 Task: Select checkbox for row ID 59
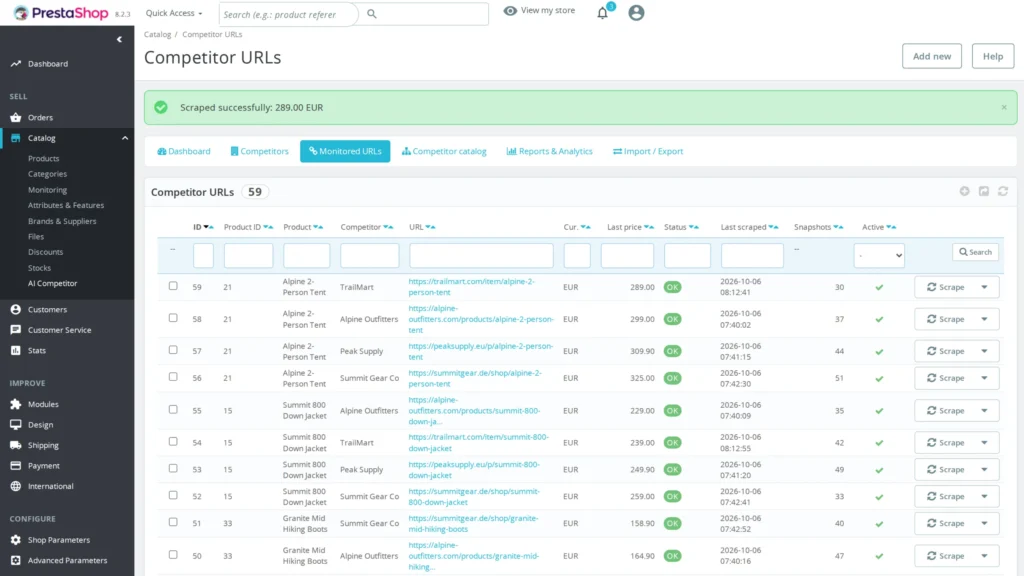173,286
